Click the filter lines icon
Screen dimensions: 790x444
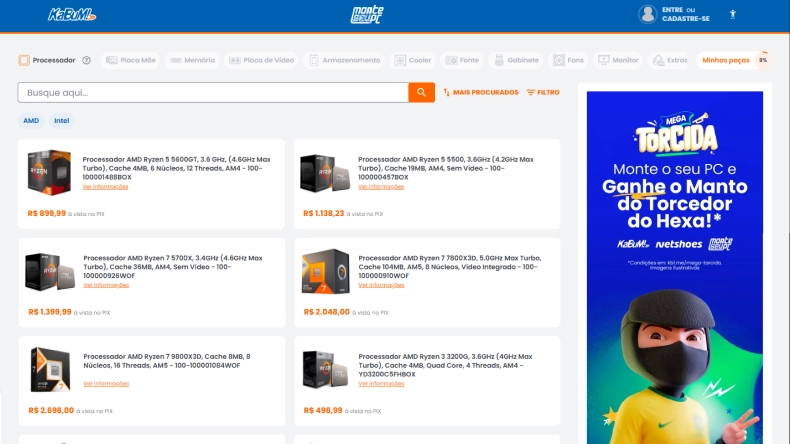(x=531, y=93)
